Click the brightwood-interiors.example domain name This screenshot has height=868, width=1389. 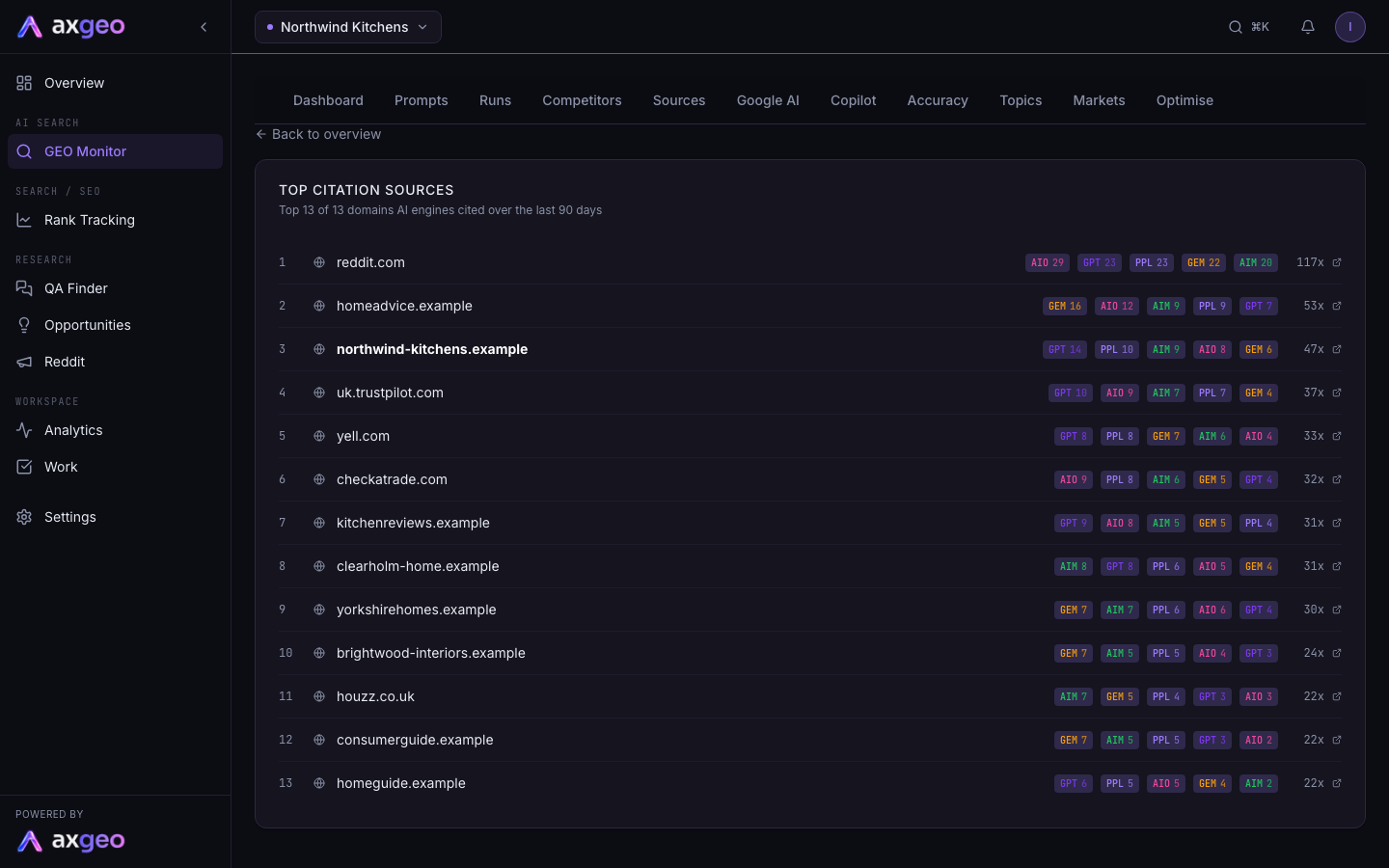point(431,653)
